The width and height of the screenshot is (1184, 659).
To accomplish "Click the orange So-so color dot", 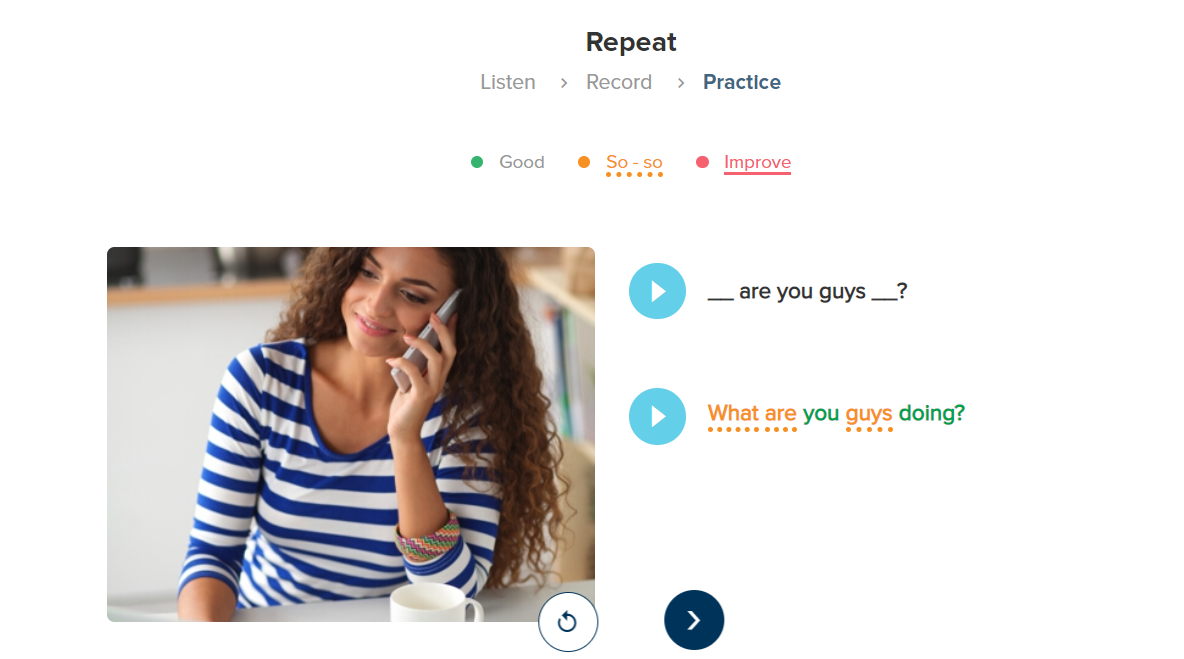I will (x=584, y=162).
